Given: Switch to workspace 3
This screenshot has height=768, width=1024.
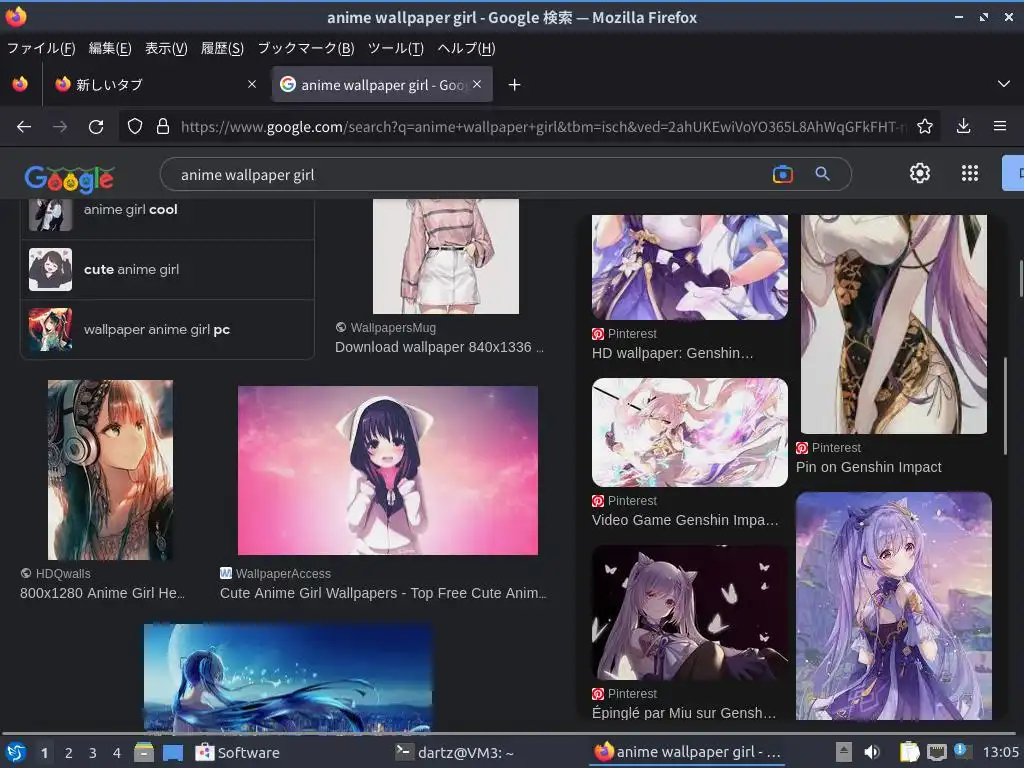Looking at the screenshot, I should tap(93, 753).
